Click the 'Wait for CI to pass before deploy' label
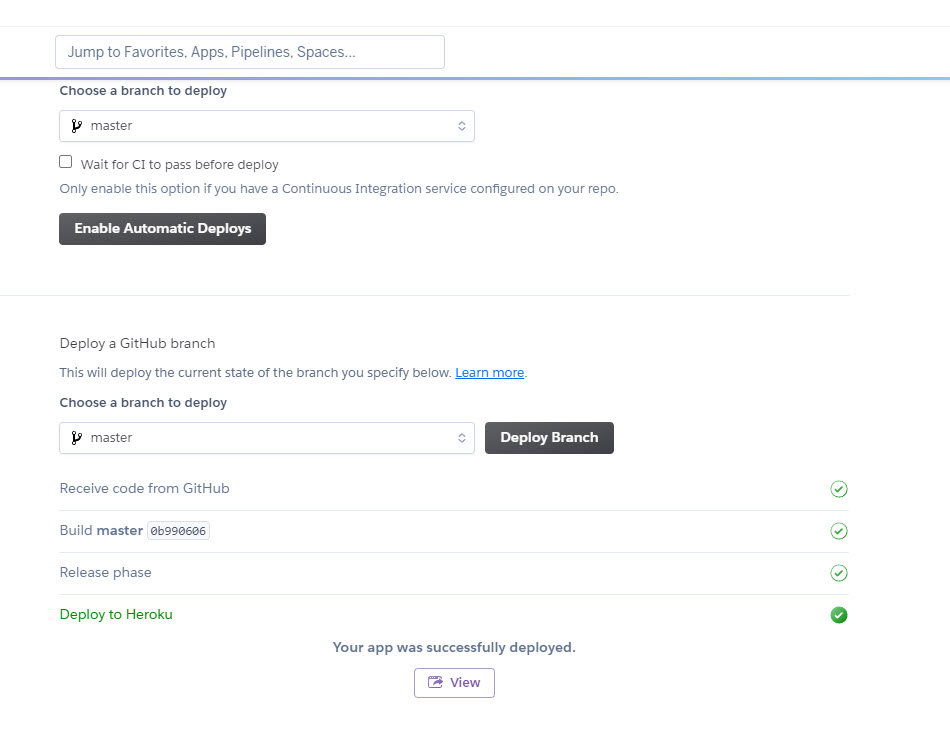This screenshot has width=950, height=738. 180,164
